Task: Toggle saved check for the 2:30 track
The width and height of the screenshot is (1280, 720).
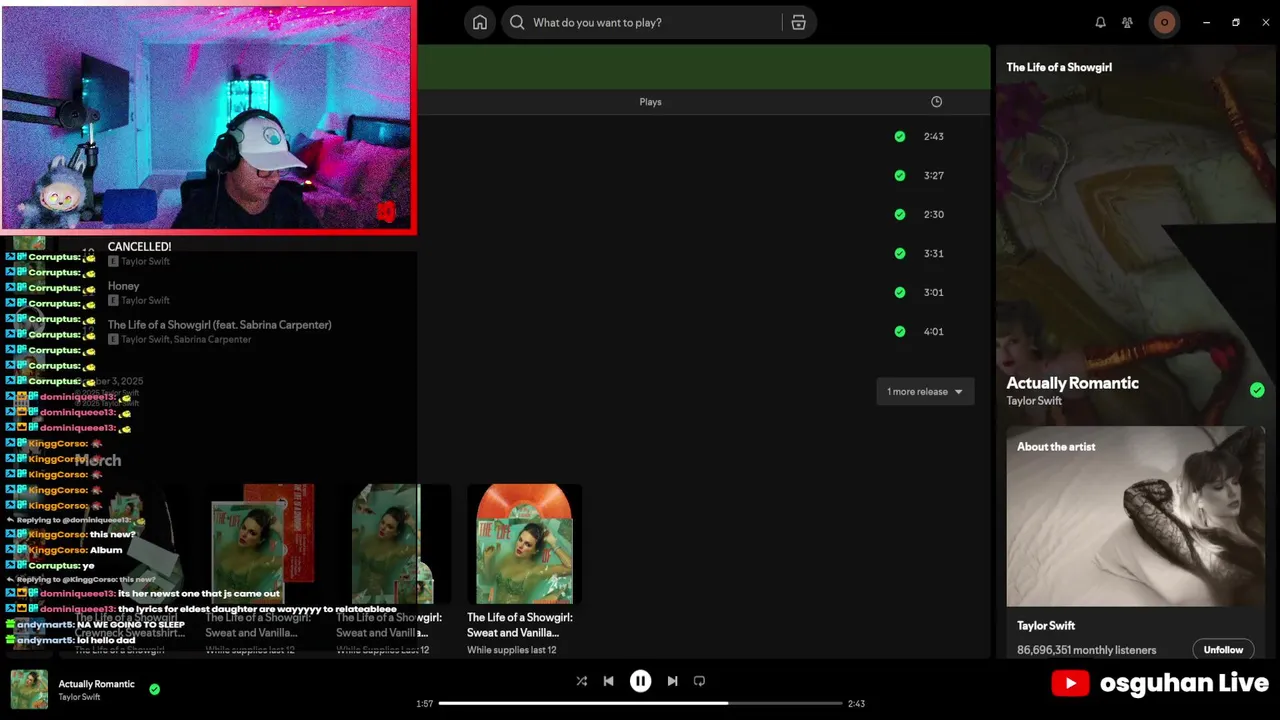Action: point(900,214)
